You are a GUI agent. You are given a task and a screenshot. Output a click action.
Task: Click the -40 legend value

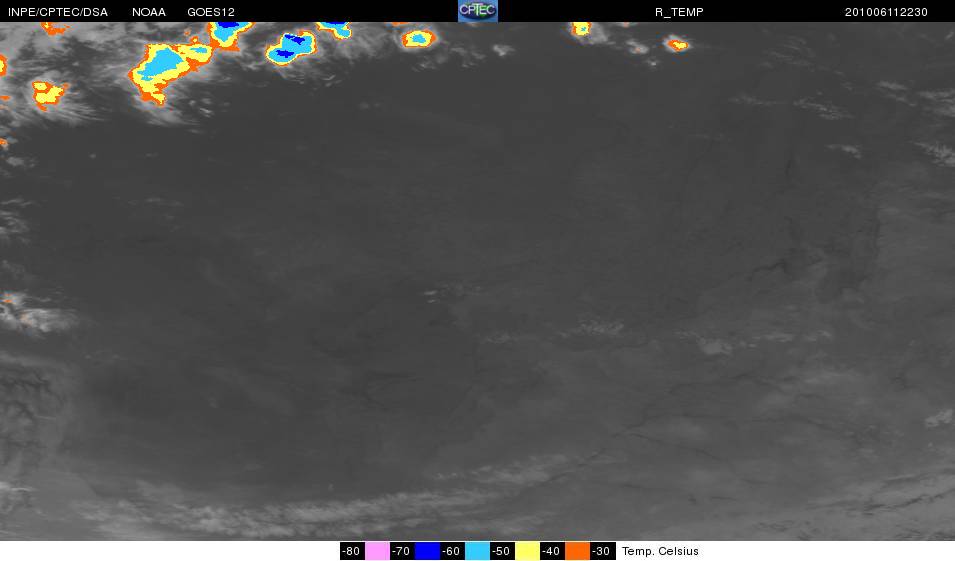tap(551, 551)
